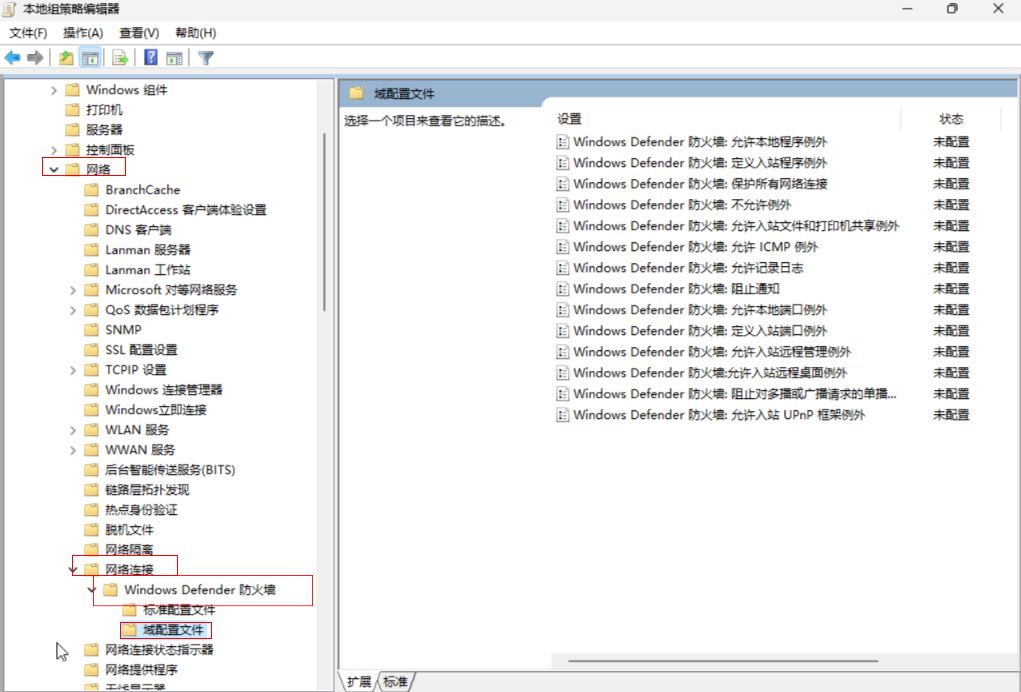Screen dimensions: 1021x692
Task: Click the Filter funnel toolbar icon
Action: point(206,58)
